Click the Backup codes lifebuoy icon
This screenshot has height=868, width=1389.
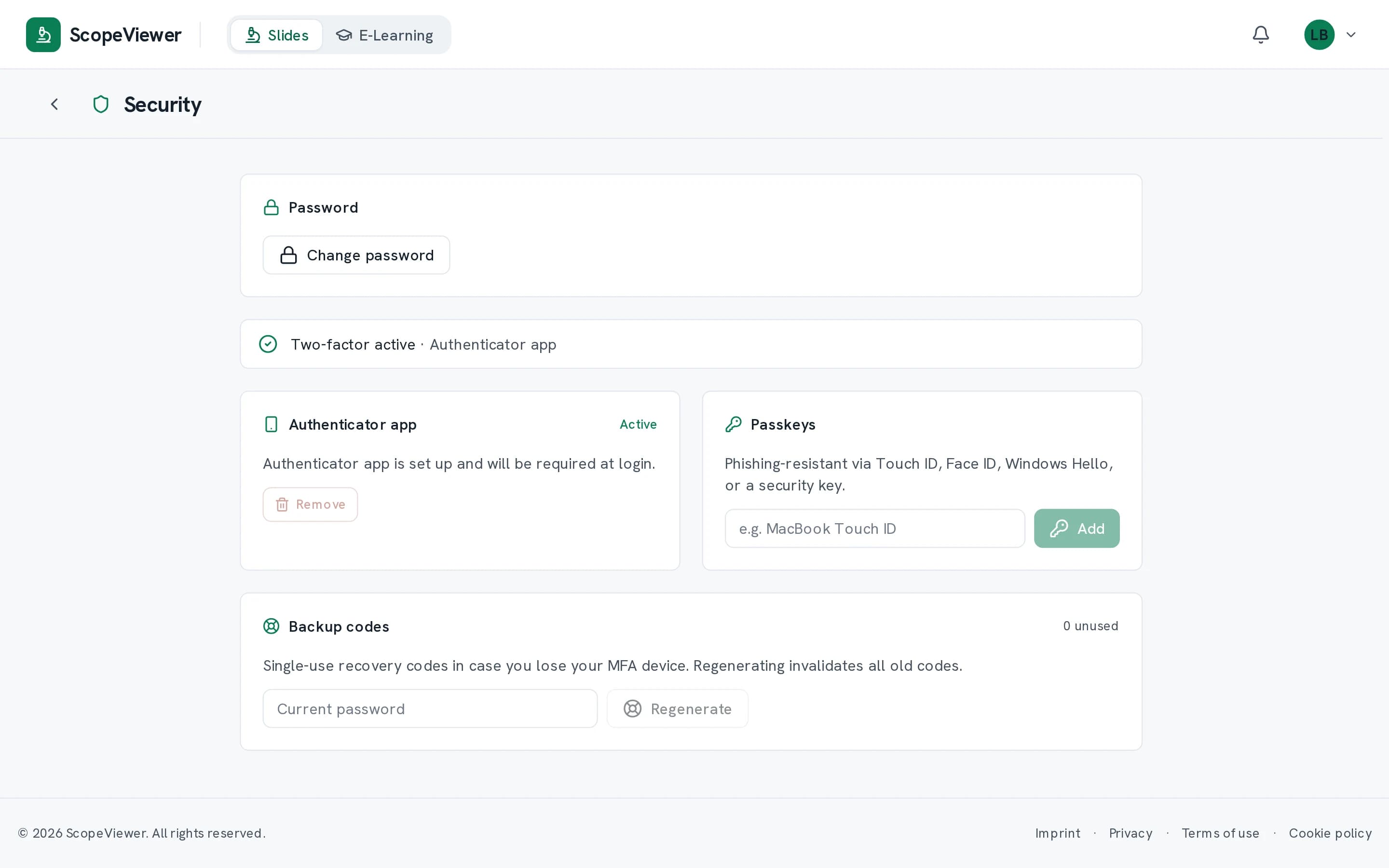point(271,626)
